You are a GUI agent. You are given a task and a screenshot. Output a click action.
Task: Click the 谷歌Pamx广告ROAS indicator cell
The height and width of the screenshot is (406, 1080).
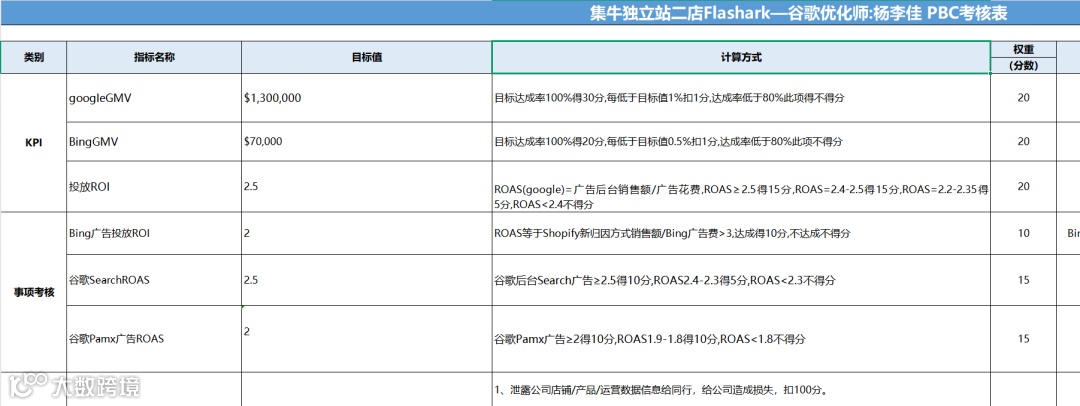(154, 339)
